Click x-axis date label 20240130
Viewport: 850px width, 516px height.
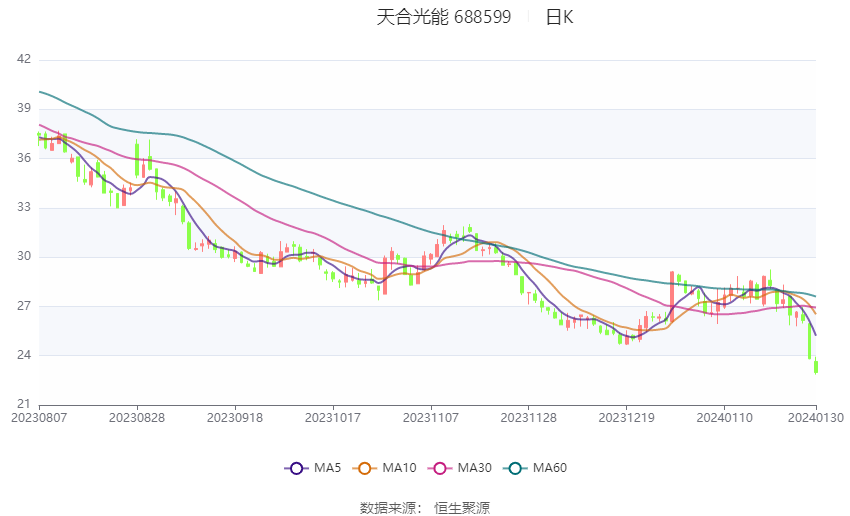816,418
